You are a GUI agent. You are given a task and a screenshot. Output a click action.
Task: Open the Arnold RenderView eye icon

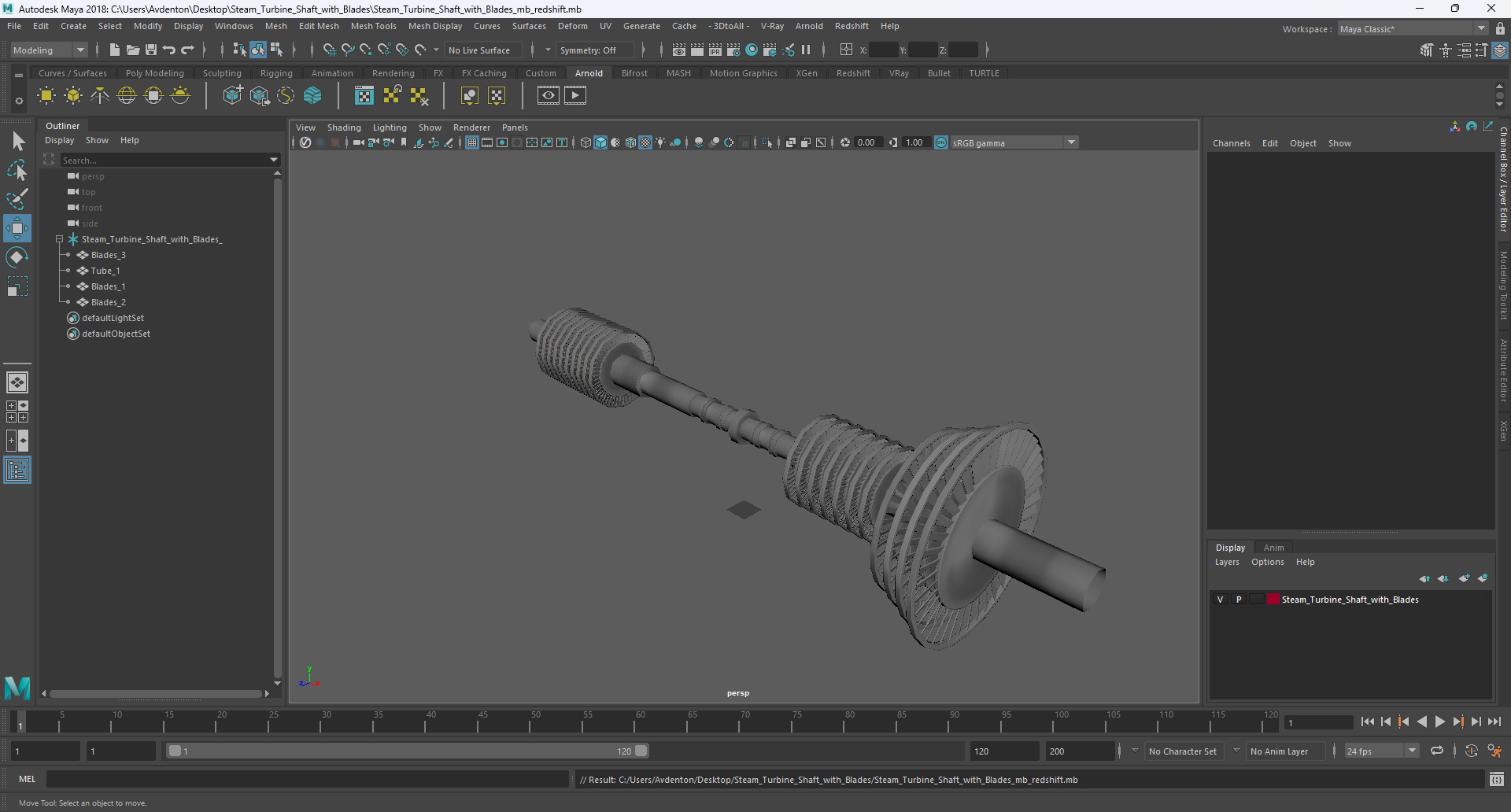pyautogui.click(x=549, y=96)
